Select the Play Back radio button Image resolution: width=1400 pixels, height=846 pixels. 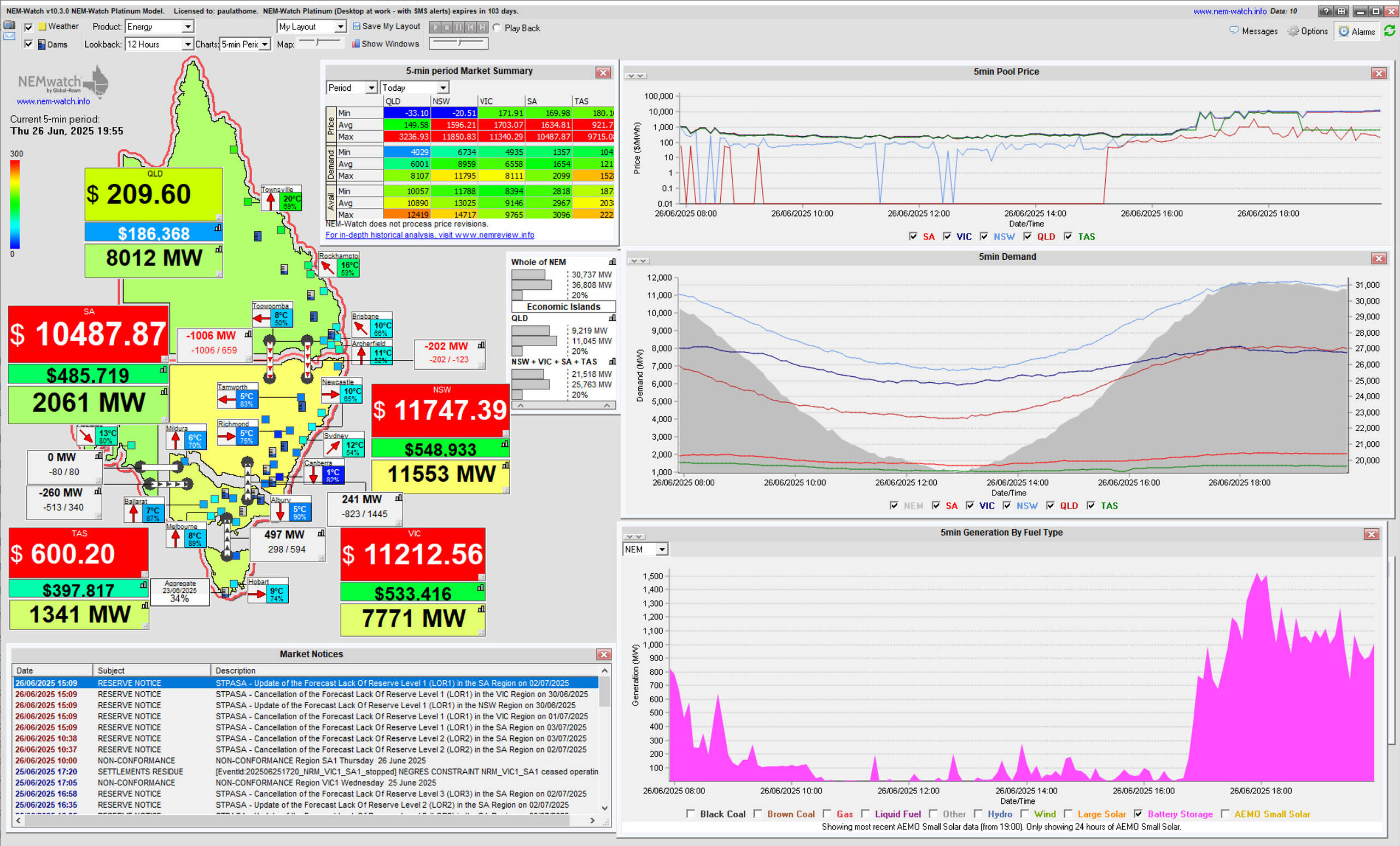point(497,28)
